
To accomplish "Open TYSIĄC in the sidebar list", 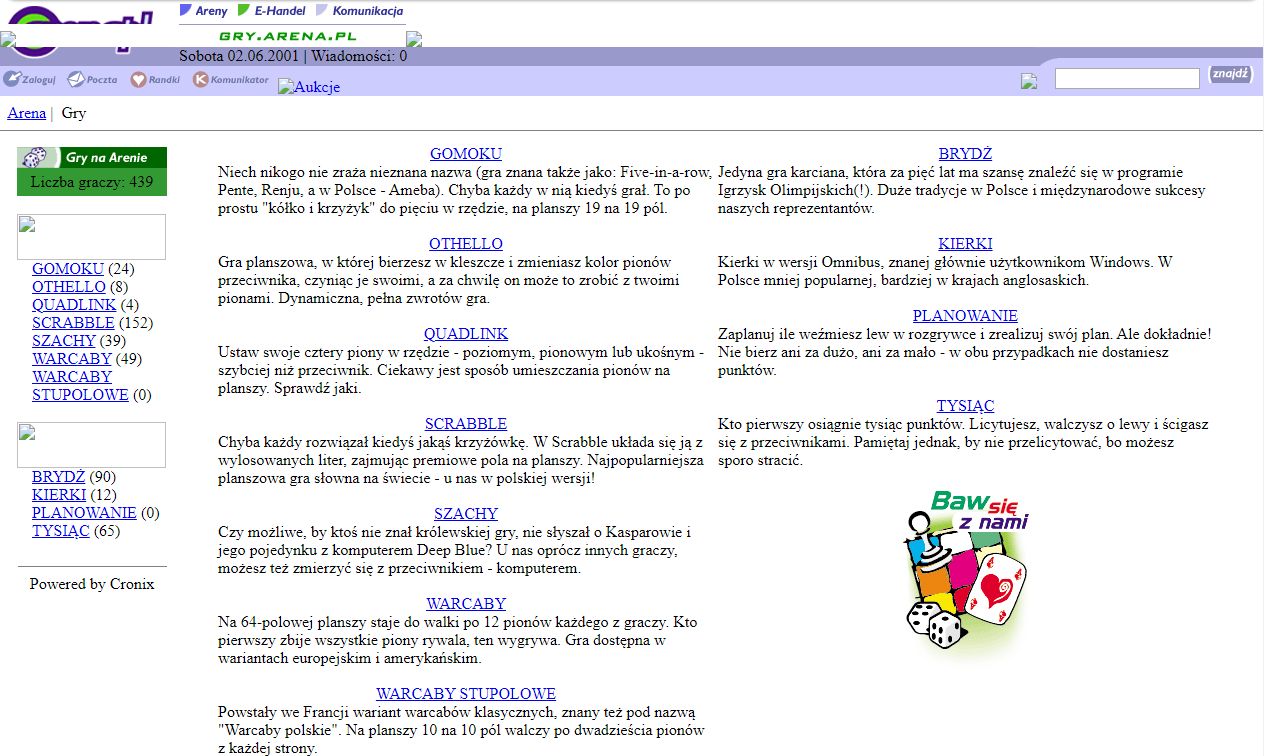I will [61, 531].
